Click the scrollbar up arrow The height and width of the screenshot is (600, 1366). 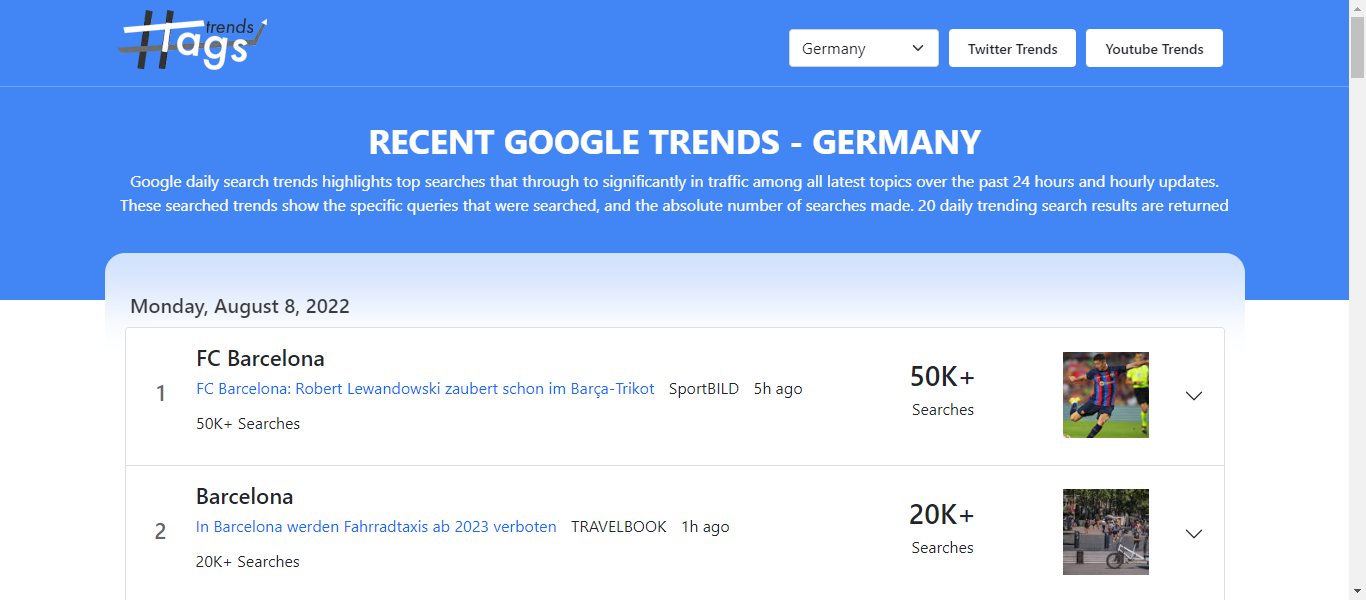point(1358,9)
